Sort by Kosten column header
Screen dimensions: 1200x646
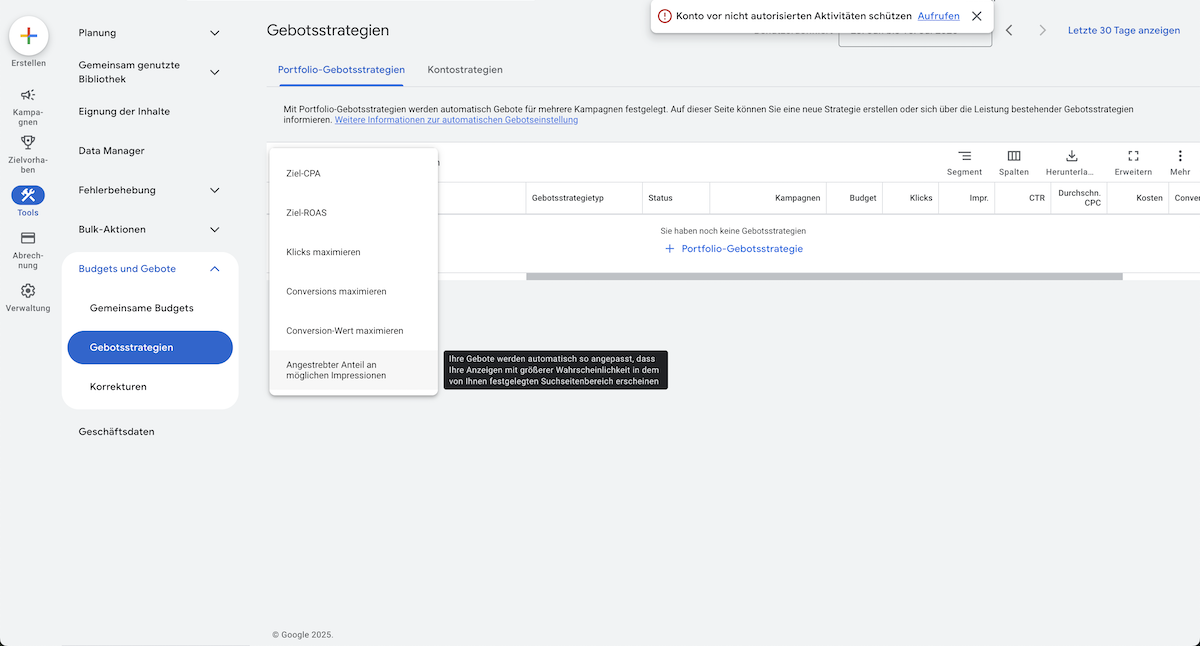click(x=1150, y=198)
